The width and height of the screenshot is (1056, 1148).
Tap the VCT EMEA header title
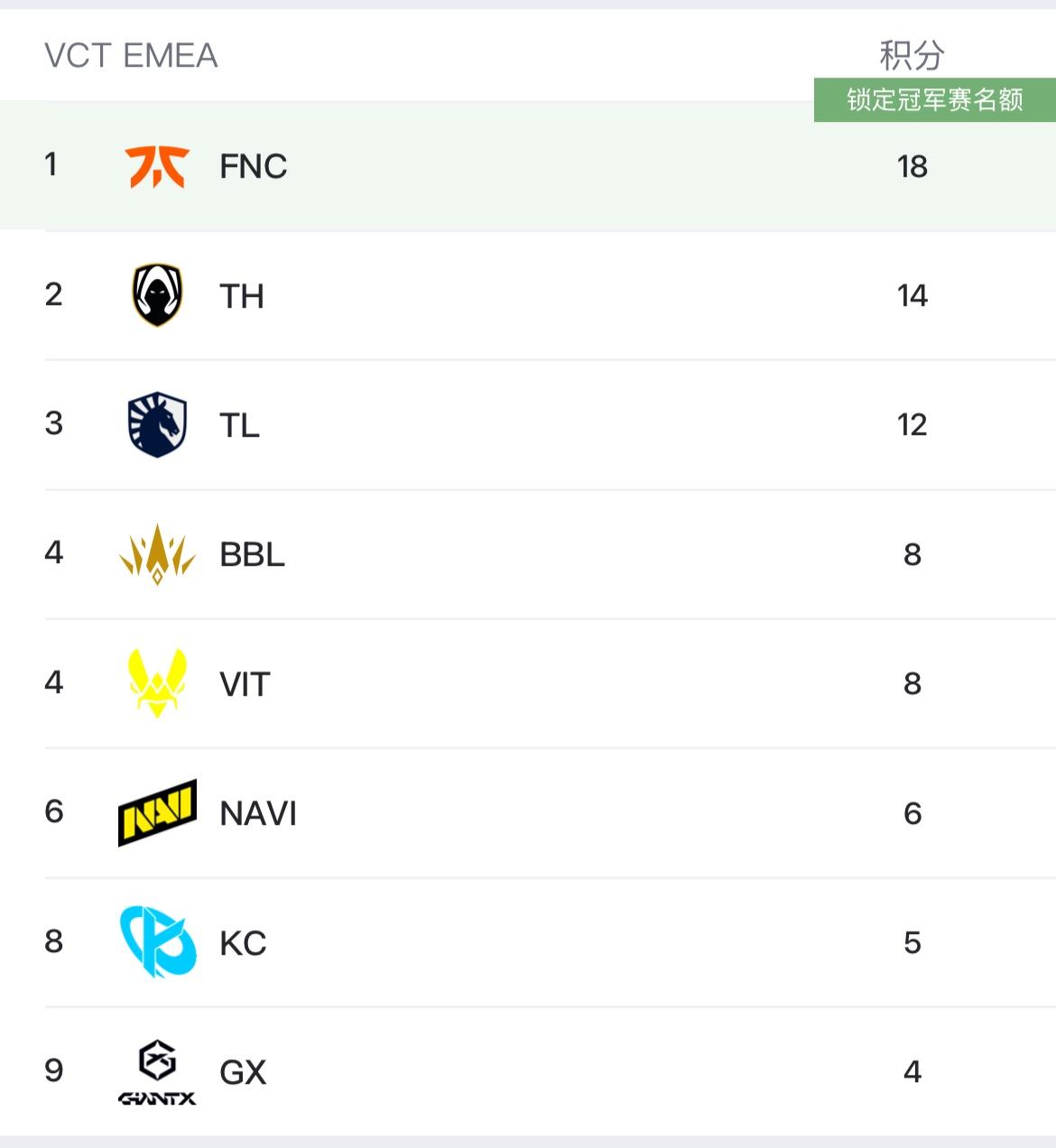point(131,56)
